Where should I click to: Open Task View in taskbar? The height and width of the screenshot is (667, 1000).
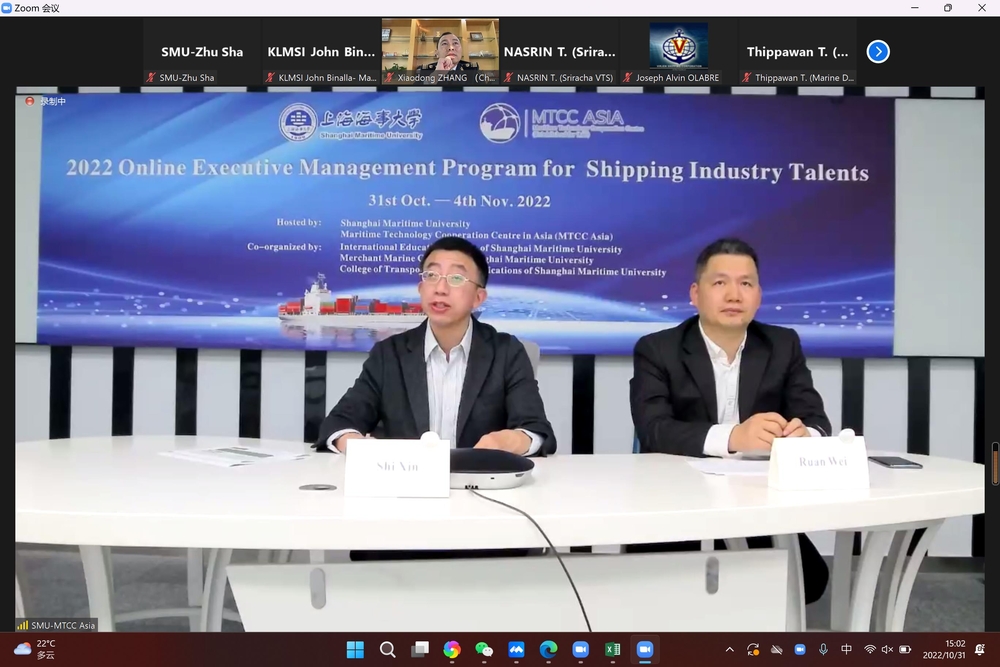click(x=420, y=650)
